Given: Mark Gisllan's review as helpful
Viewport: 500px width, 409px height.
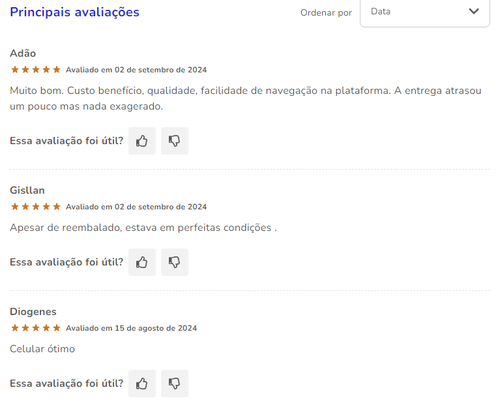Looking at the screenshot, I should tap(142, 262).
